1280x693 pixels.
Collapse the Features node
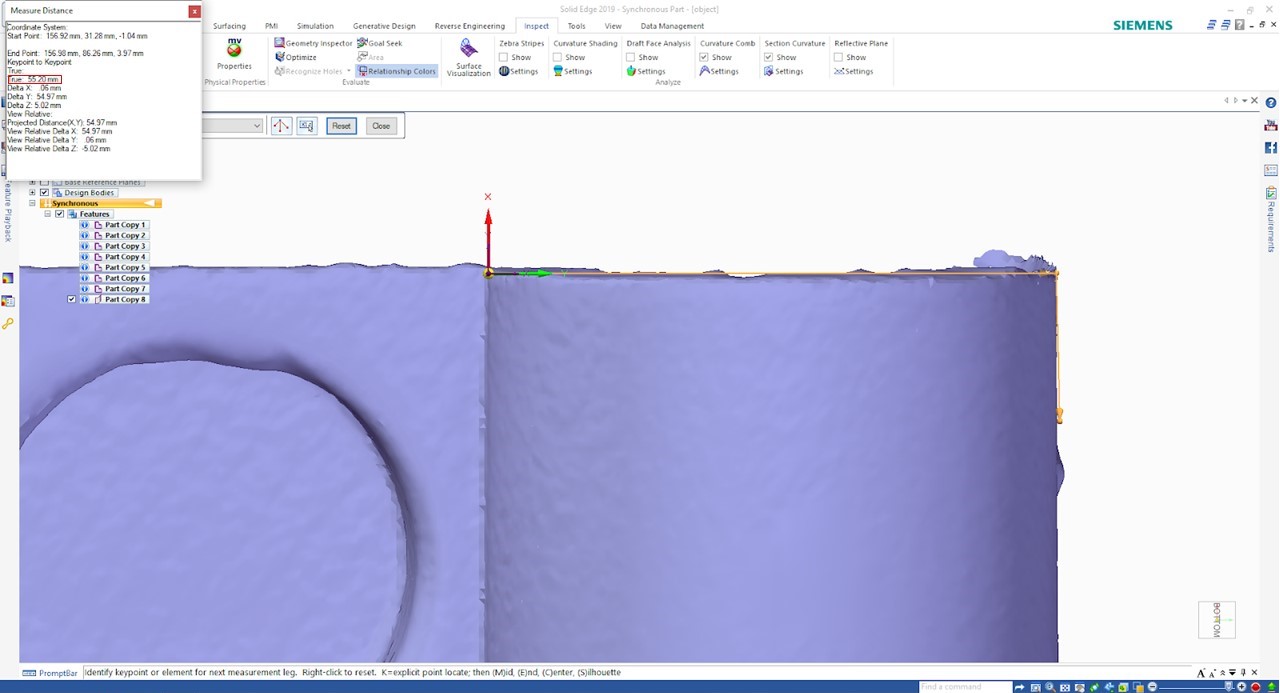pyautogui.click(x=47, y=214)
